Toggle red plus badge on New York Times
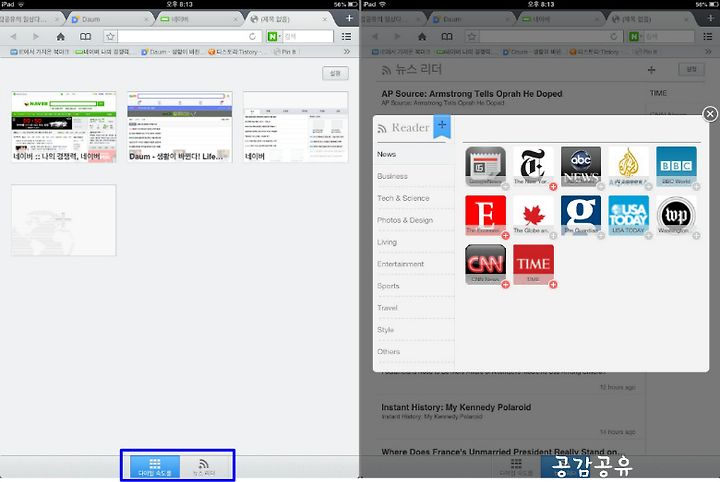This screenshot has height=482, width=720. tap(553, 187)
